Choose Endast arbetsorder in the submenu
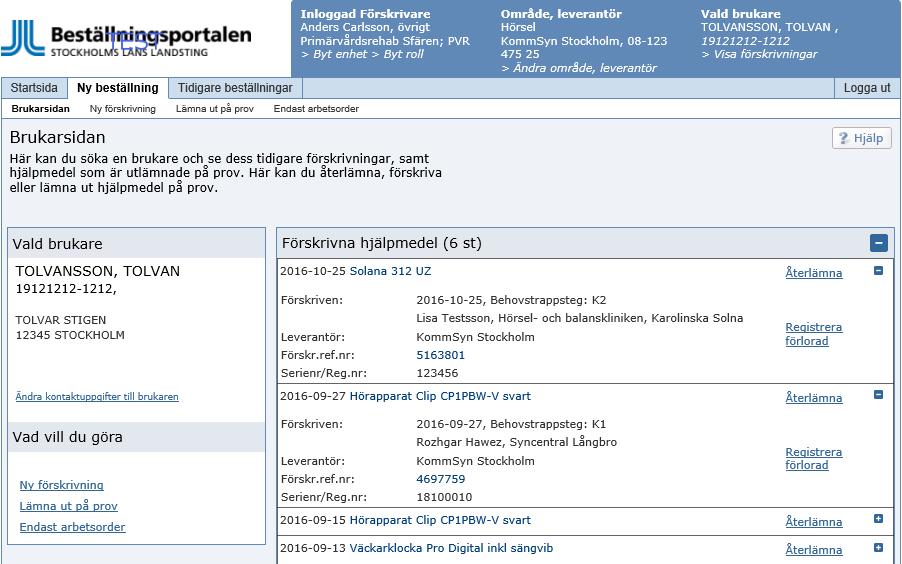This screenshot has height=564, width=902. [x=316, y=109]
